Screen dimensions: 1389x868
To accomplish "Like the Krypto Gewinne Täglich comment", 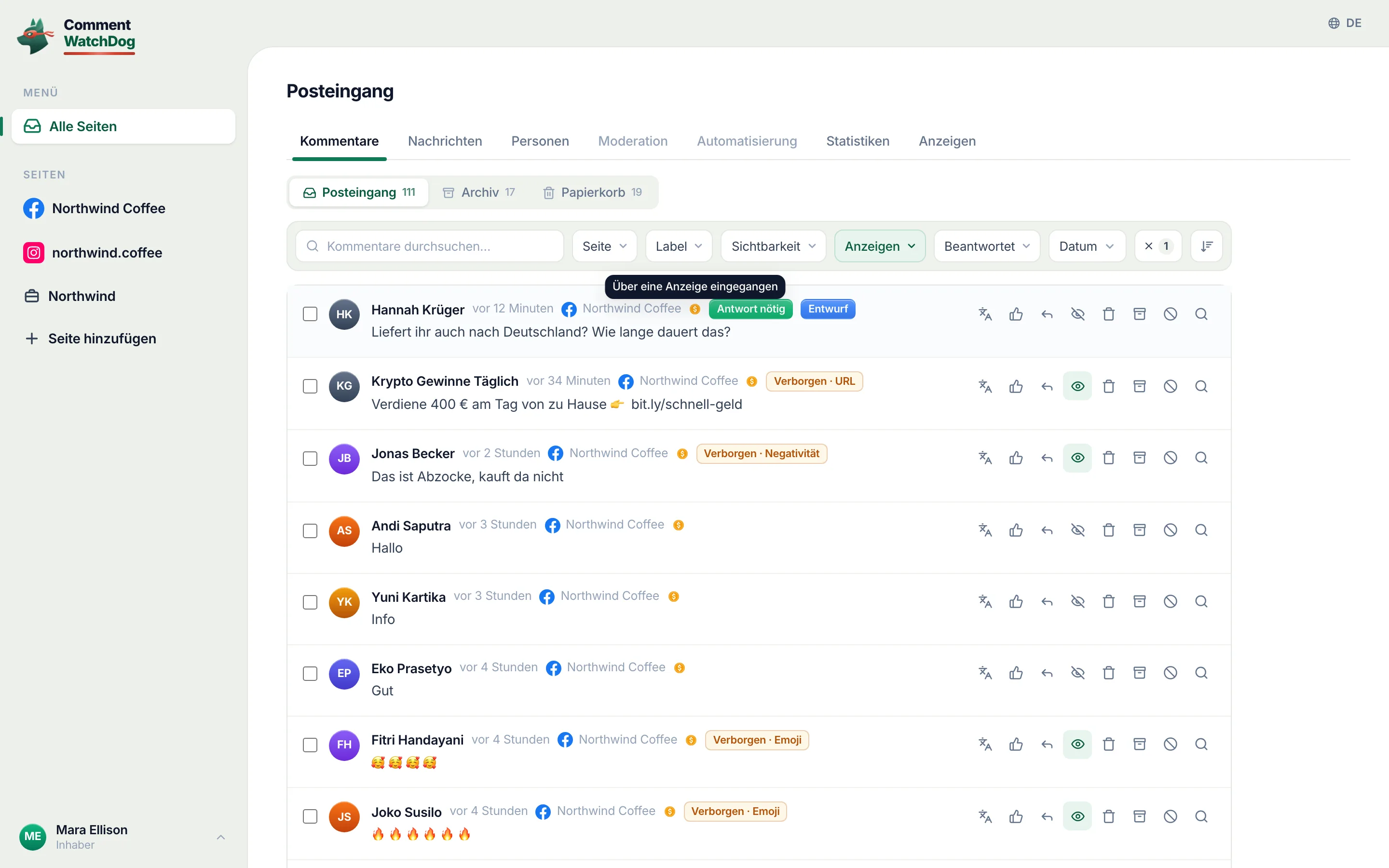I will tap(1016, 386).
